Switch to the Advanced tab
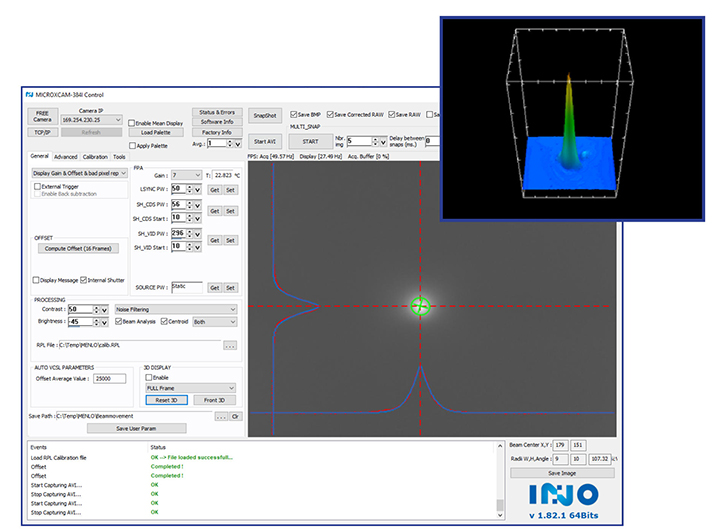Screen dimensions: 720x531 [66, 157]
